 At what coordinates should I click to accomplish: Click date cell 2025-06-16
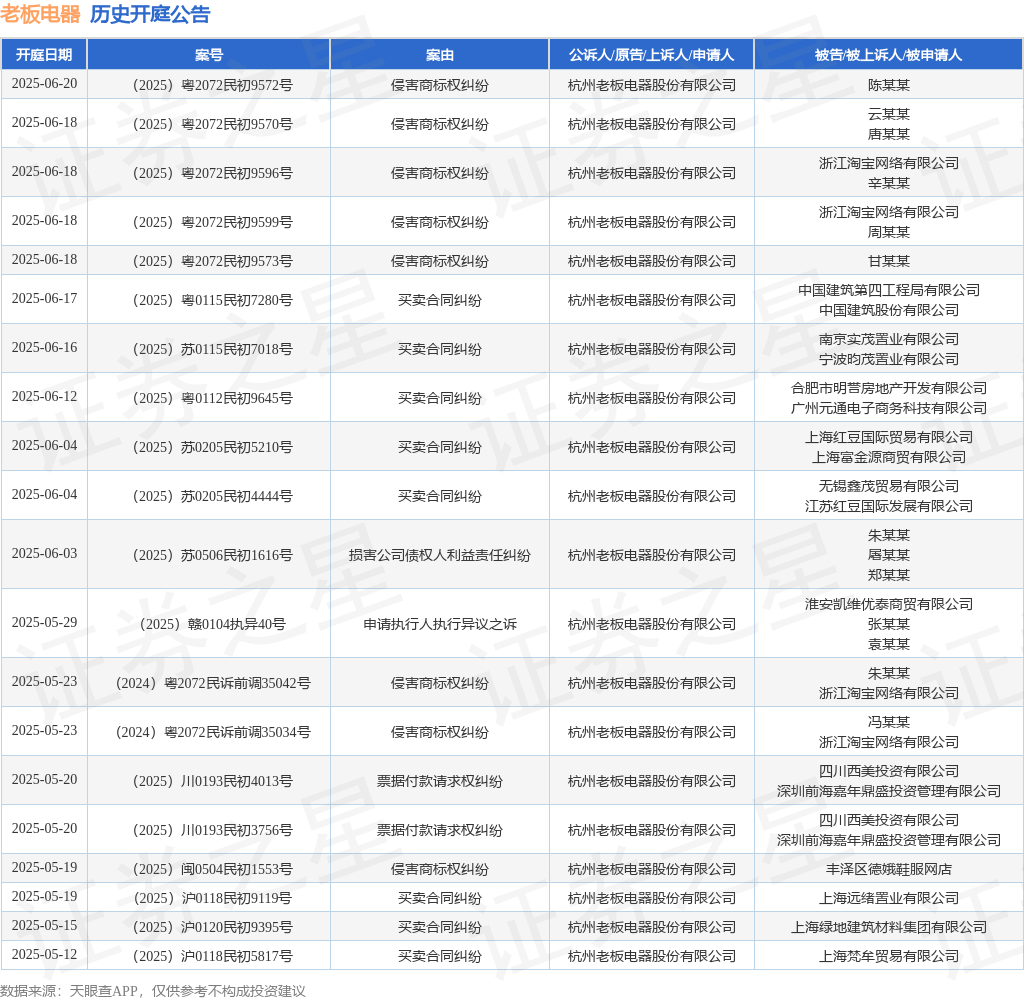(x=44, y=347)
